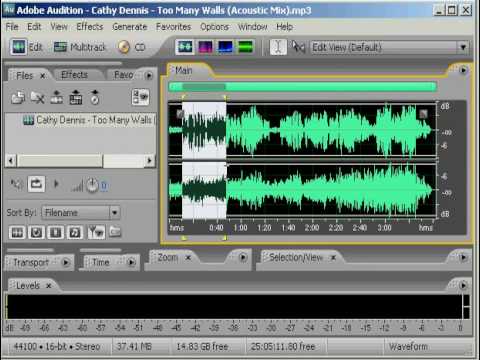Show spectral frequency display
Image resolution: width=480 pixels, height=360 pixels.
(x=205, y=47)
